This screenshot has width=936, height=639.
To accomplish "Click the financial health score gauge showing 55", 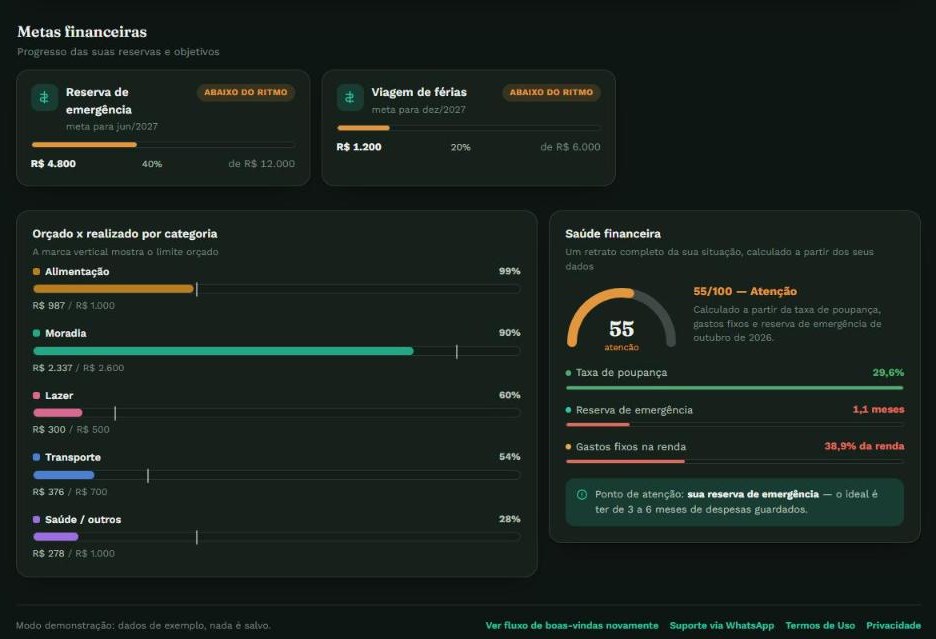I will tap(621, 320).
